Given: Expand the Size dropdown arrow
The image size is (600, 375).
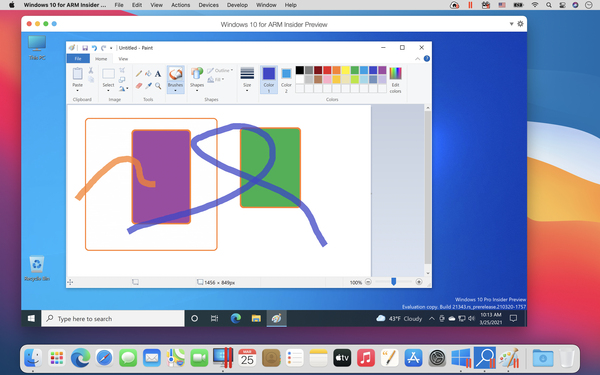Looking at the screenshot, I should (x=247, y=91).
